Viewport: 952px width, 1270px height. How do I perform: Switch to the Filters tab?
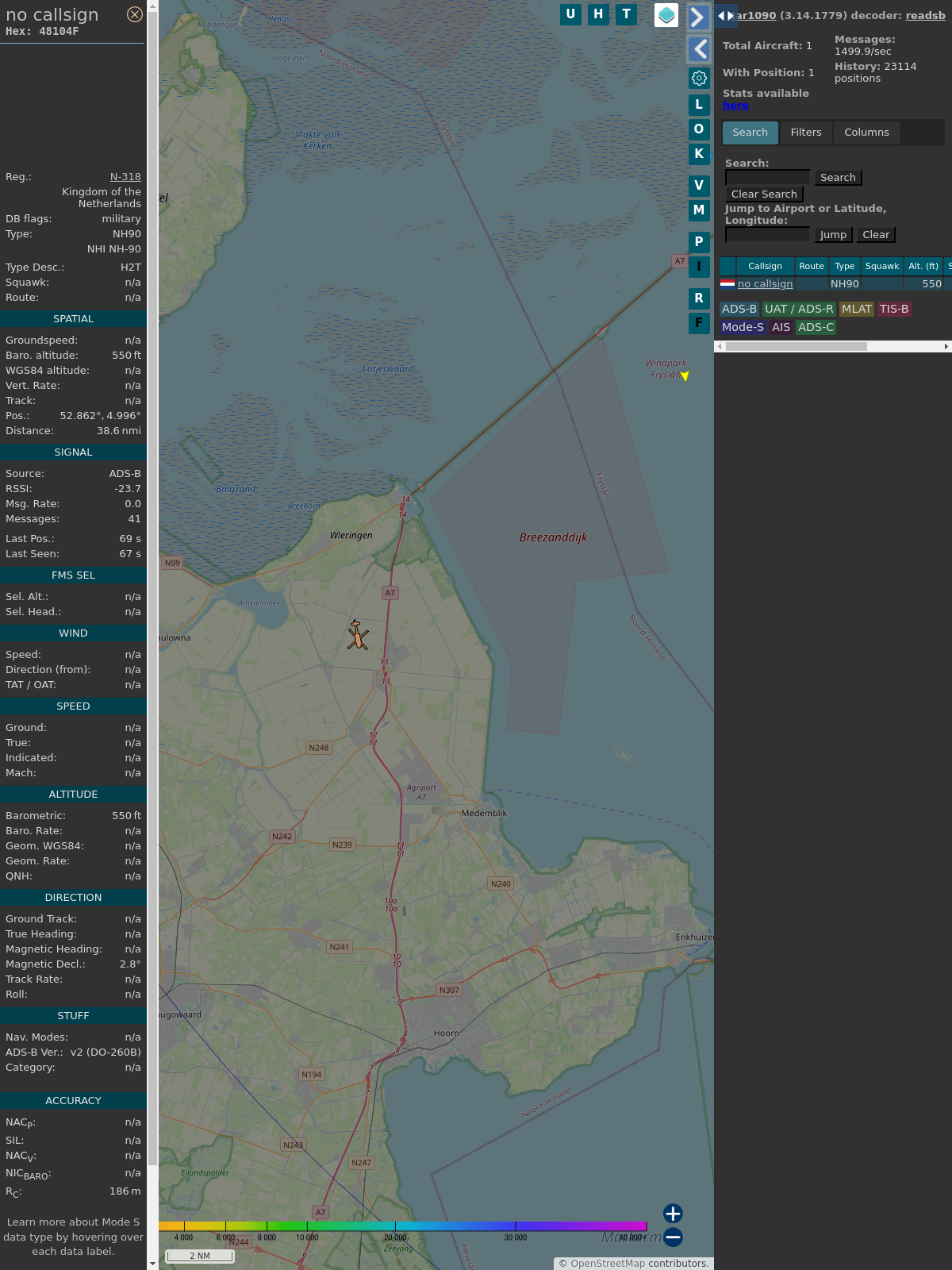805,133
